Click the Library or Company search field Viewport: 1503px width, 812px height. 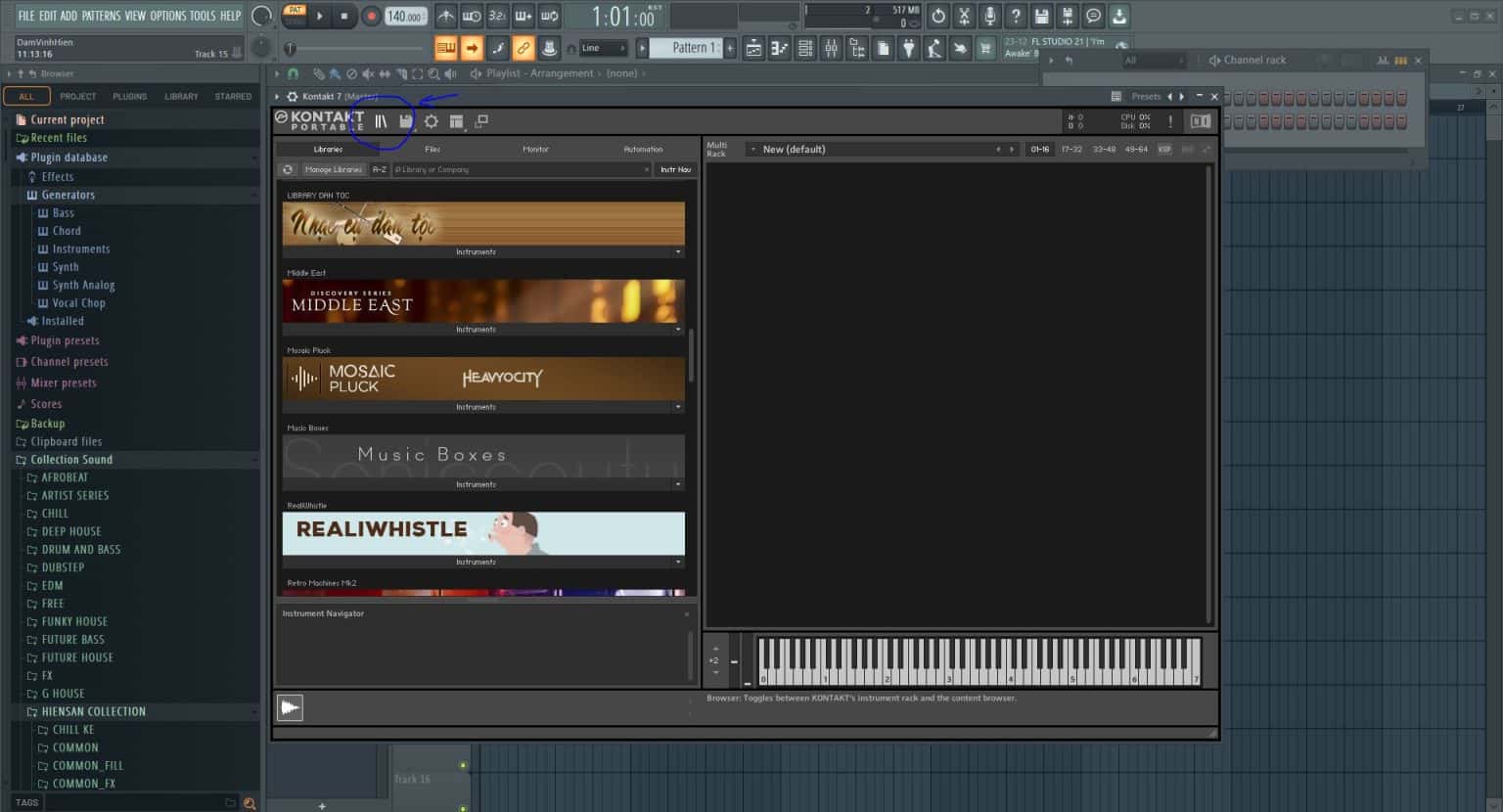pos(522,169)
